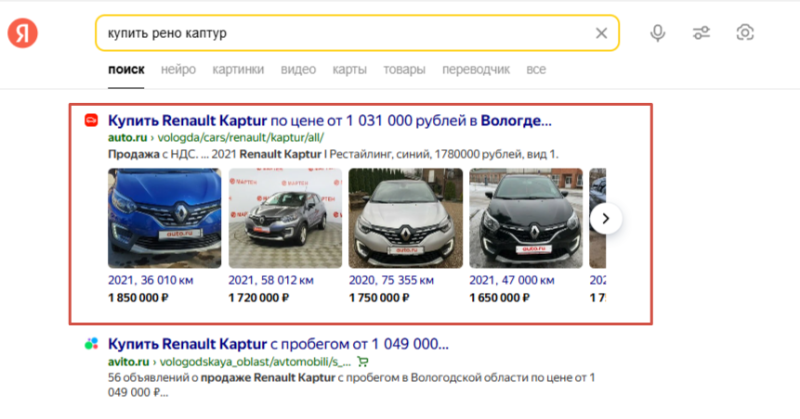Clear the search query with X icon
The height and width of the screenshot is (419, 800).
pyautogui.click(x=601, y=33)
